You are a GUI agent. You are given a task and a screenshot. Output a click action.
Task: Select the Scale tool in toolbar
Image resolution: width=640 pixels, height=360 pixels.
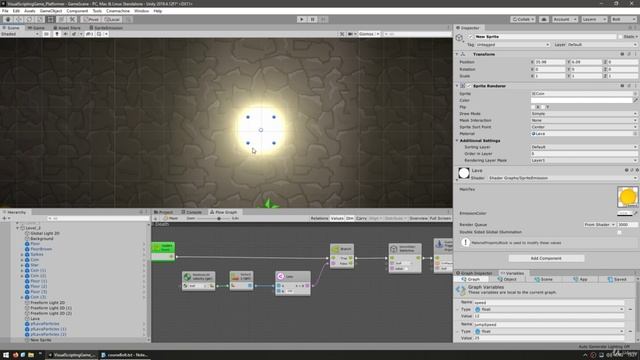(40, 19)
